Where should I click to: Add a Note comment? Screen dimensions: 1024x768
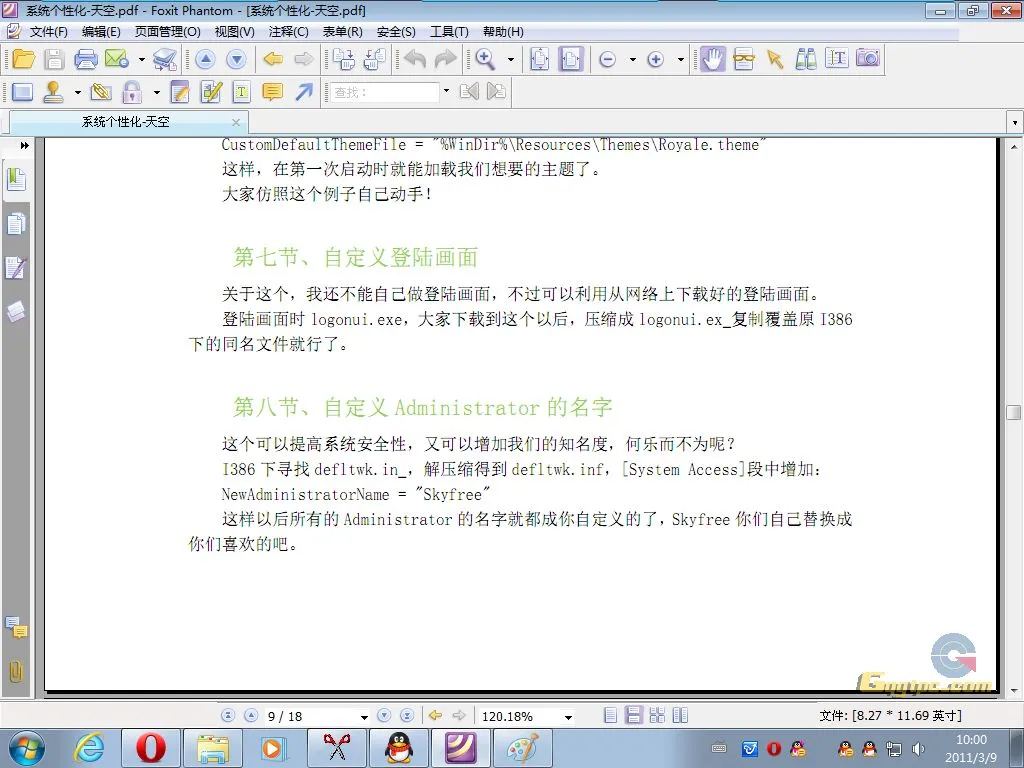coord(270,91)
